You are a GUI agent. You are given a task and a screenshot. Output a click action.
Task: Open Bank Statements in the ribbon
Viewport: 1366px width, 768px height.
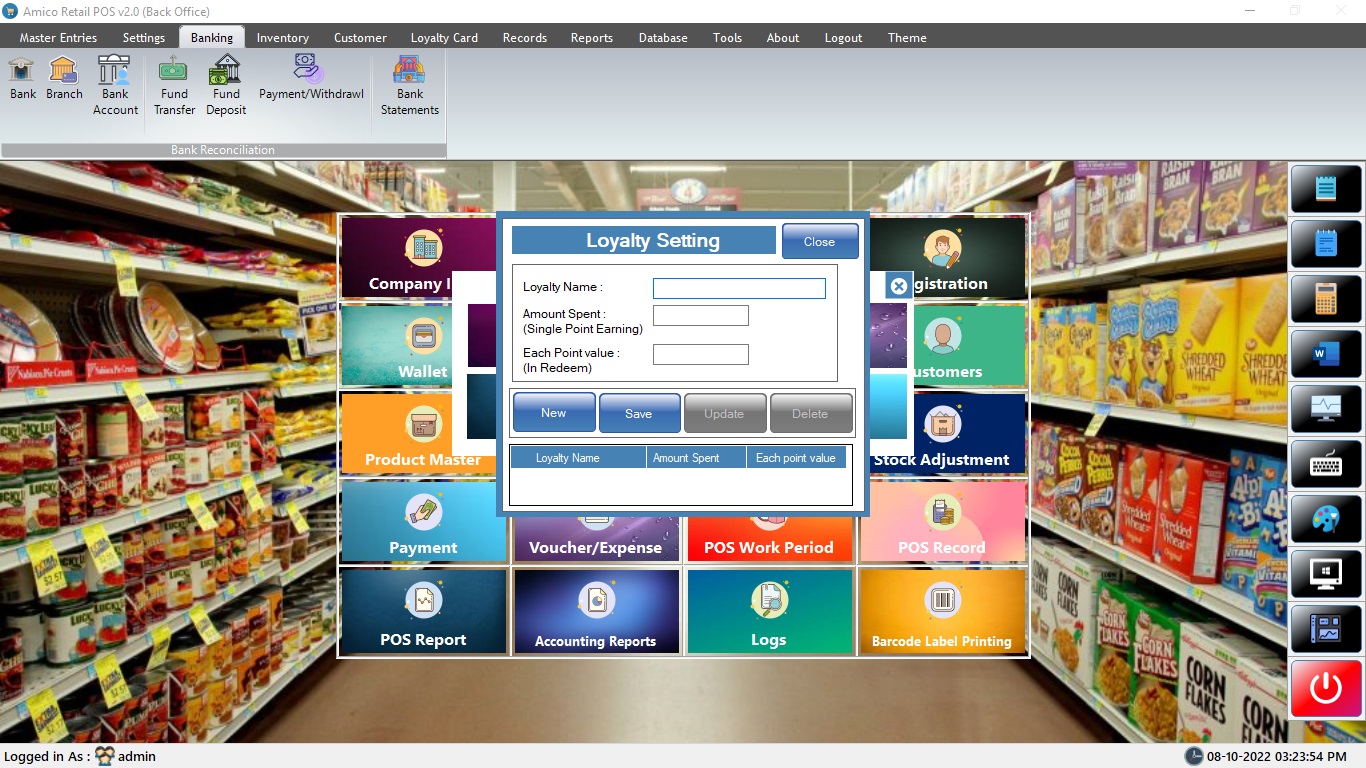tap(409, 84)
